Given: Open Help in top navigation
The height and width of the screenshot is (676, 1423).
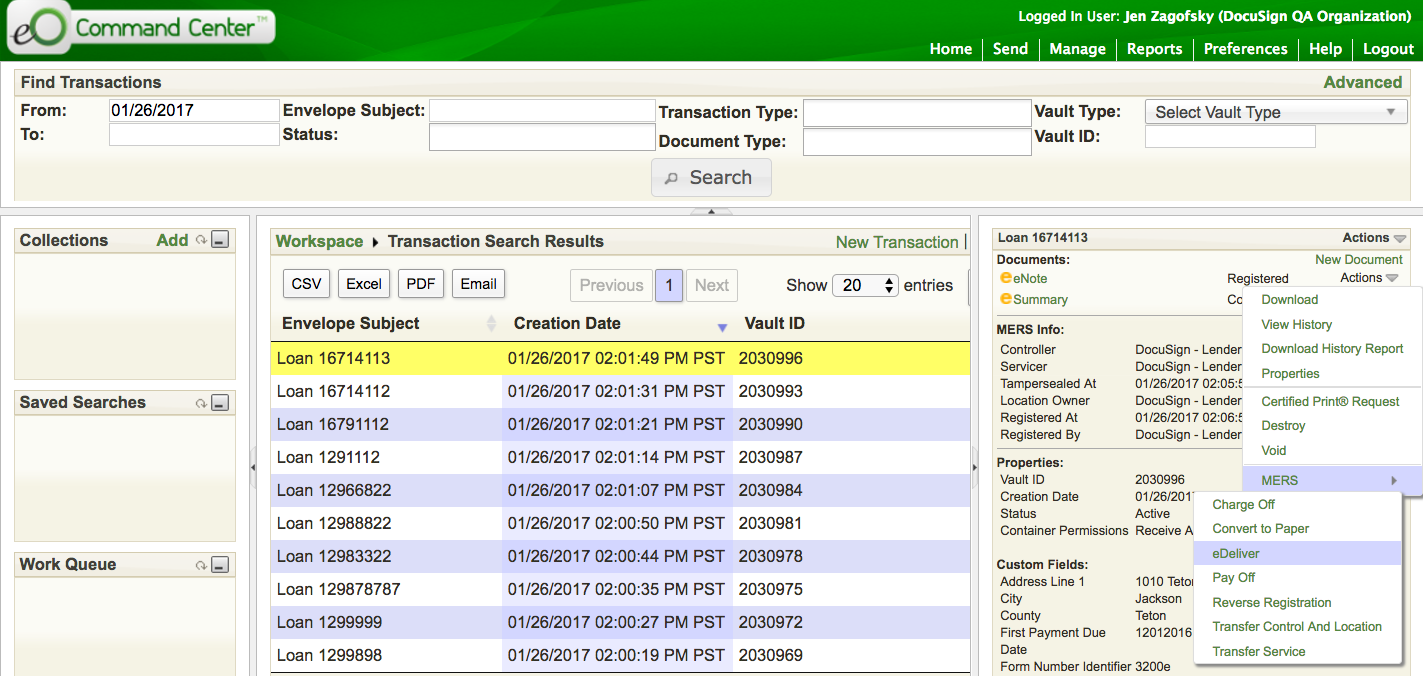Looking at the screenshot, I should point(1325,48).
